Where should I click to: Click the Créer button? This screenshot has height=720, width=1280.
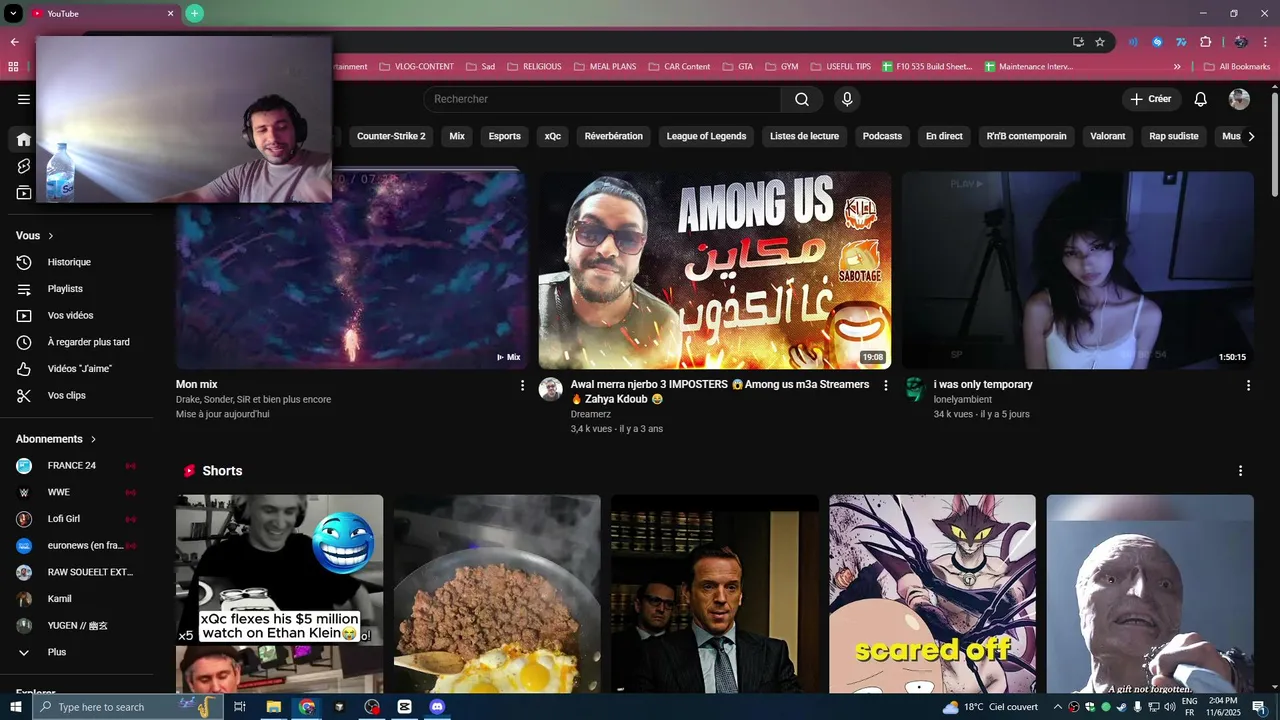[1151, 99]
